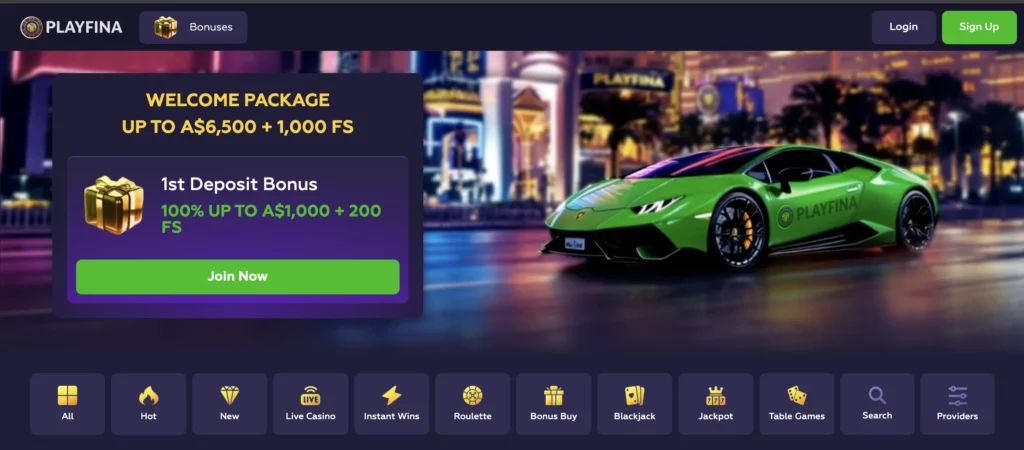This screenshot has width=1024, height=450.
Task: Open the Roulette wheel category
Action: point(472,404)
